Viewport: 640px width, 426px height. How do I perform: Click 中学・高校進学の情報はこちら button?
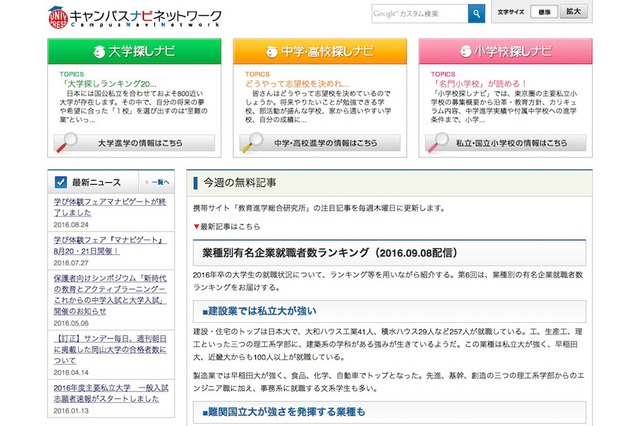click(320, 143)
